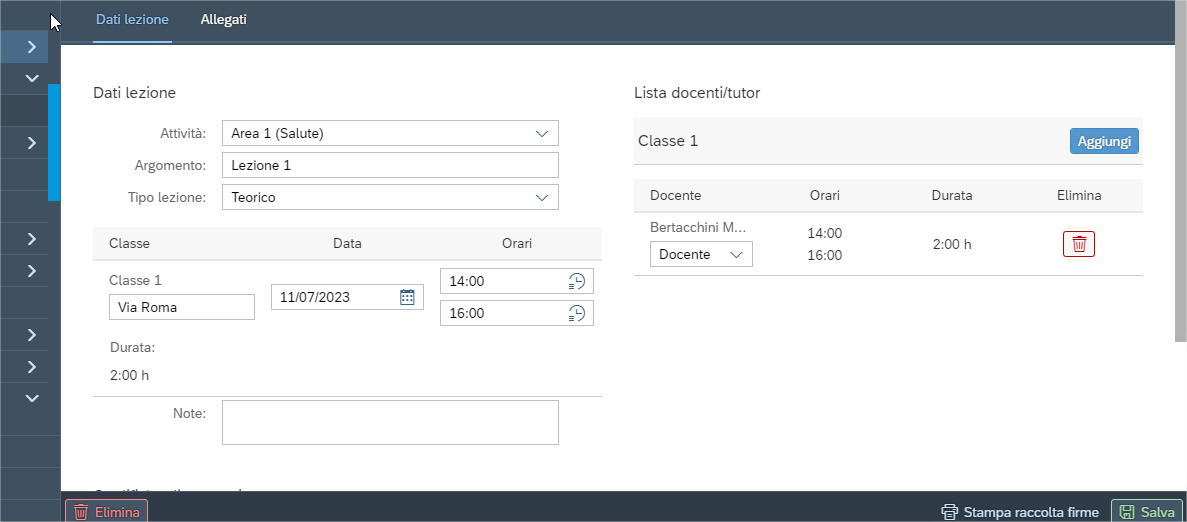Expand the first sidebar chevron item

31,47
